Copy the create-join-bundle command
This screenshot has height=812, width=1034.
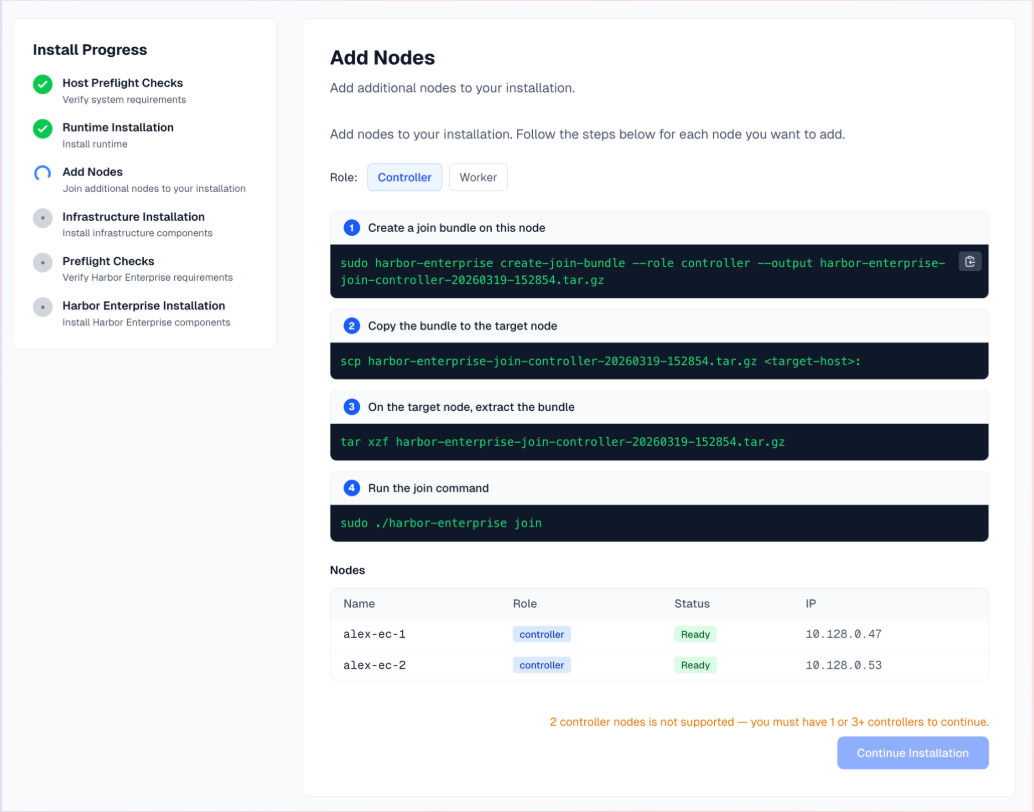coord(969,262)
